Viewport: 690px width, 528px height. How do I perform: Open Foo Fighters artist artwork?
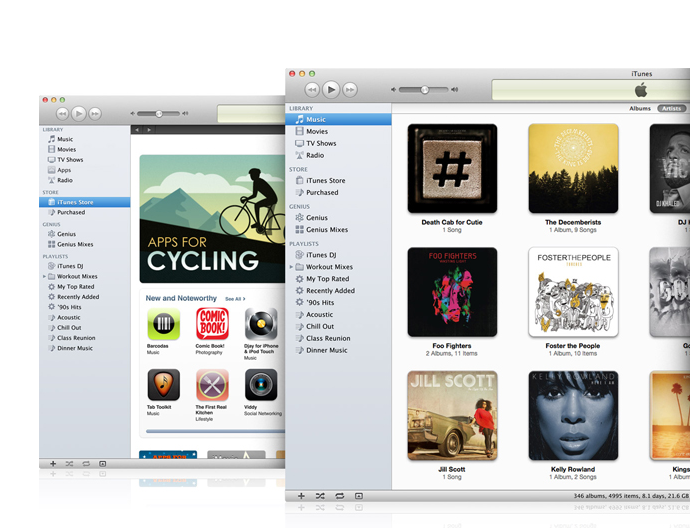point(452,292)
